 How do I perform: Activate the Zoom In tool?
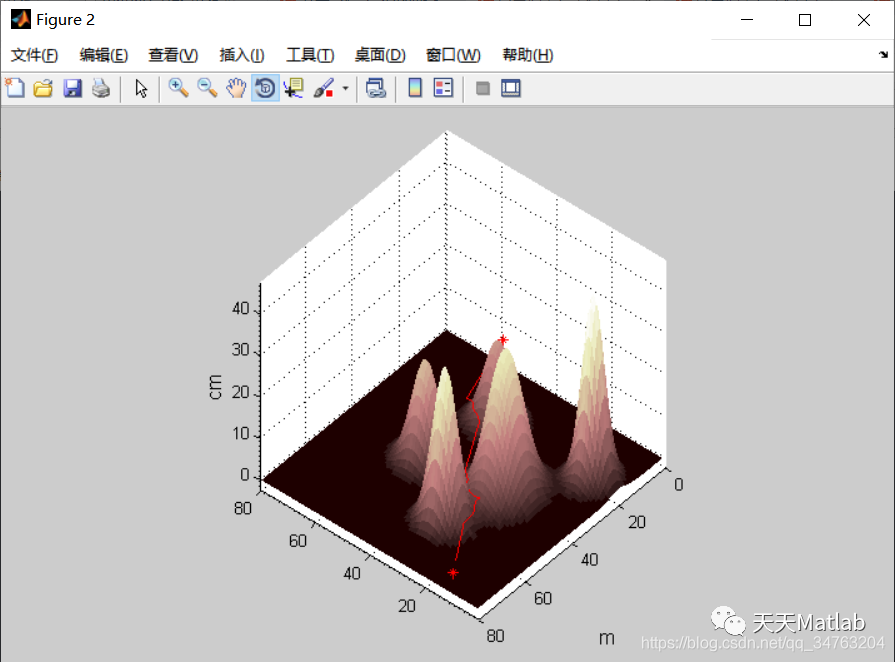178,88
